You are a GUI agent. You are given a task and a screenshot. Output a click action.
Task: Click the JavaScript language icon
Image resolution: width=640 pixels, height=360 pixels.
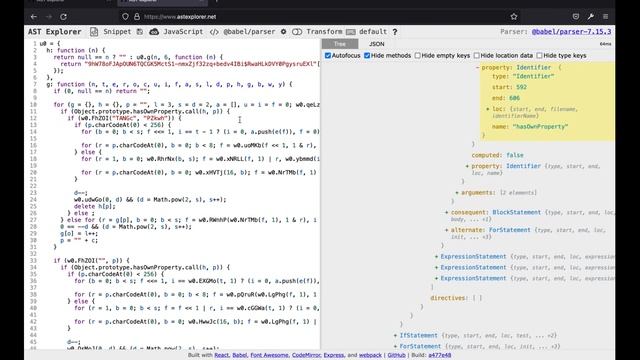tap(154, 31)
